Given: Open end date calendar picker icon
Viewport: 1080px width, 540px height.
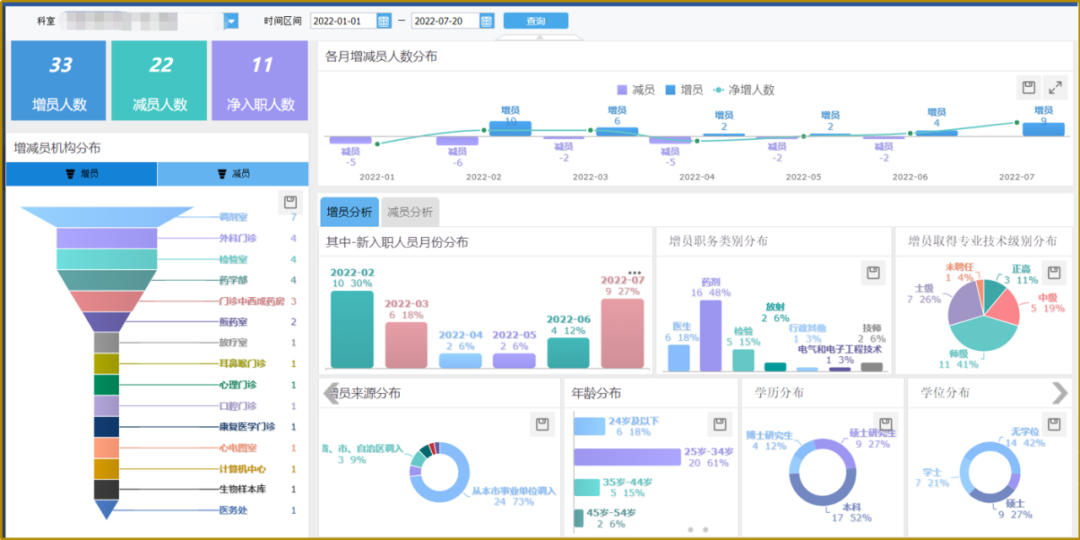Looking at the screenshot, I should coord(486,21).
